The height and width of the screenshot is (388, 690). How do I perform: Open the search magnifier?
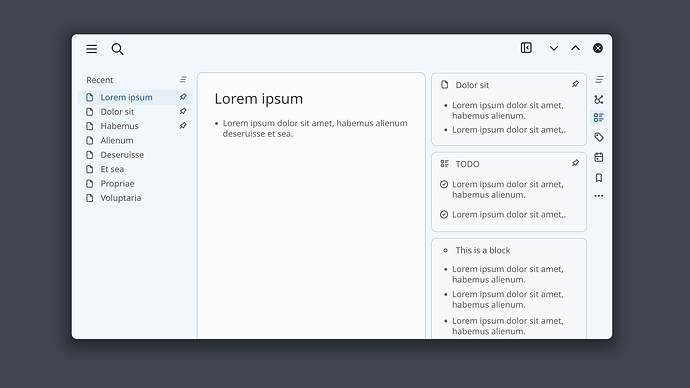[x=117, y=49]
